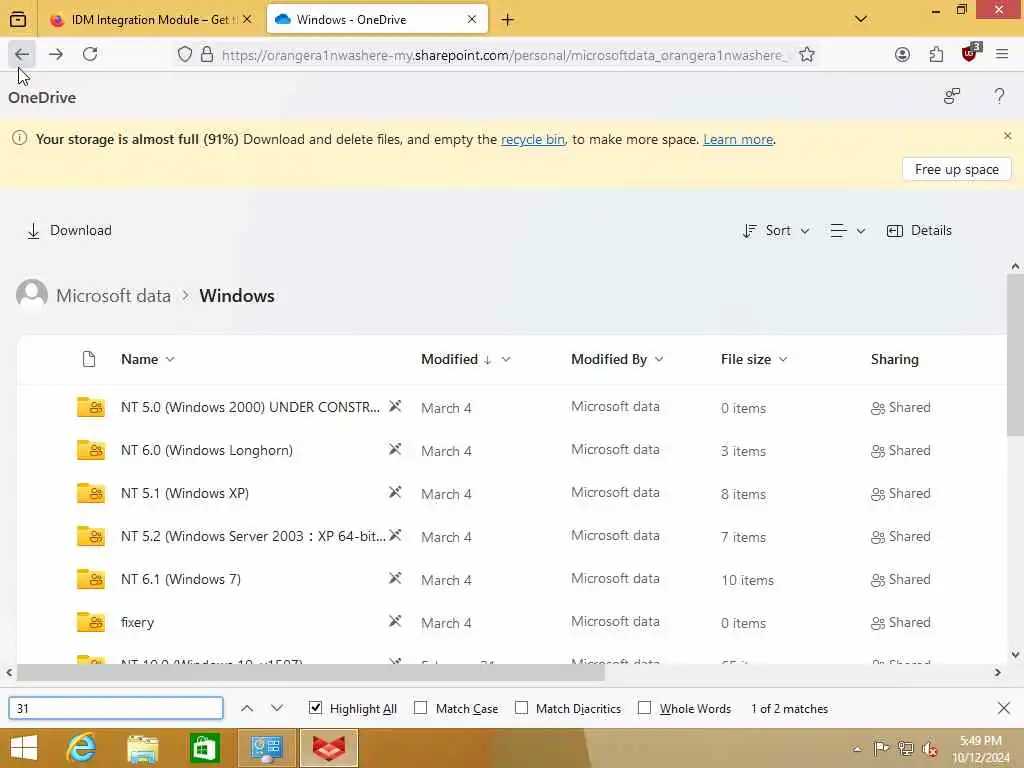Switch to Windows - OneDrive tab
The height and width of the screenshot is (768, 1024).
click(377, 20)
